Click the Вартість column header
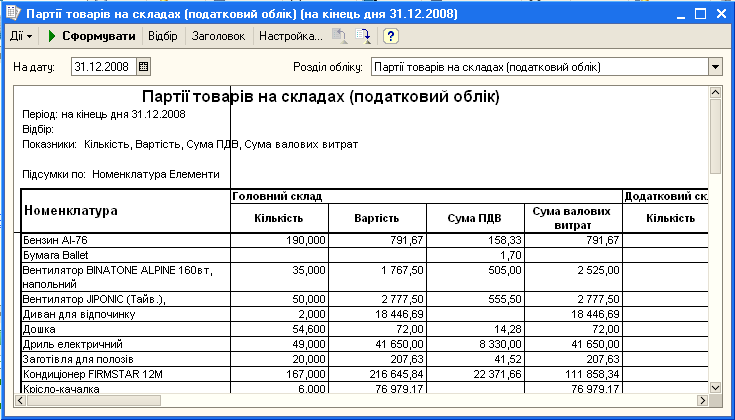The height and width of the screenshot is (420, 735). (x=377, y=218)
